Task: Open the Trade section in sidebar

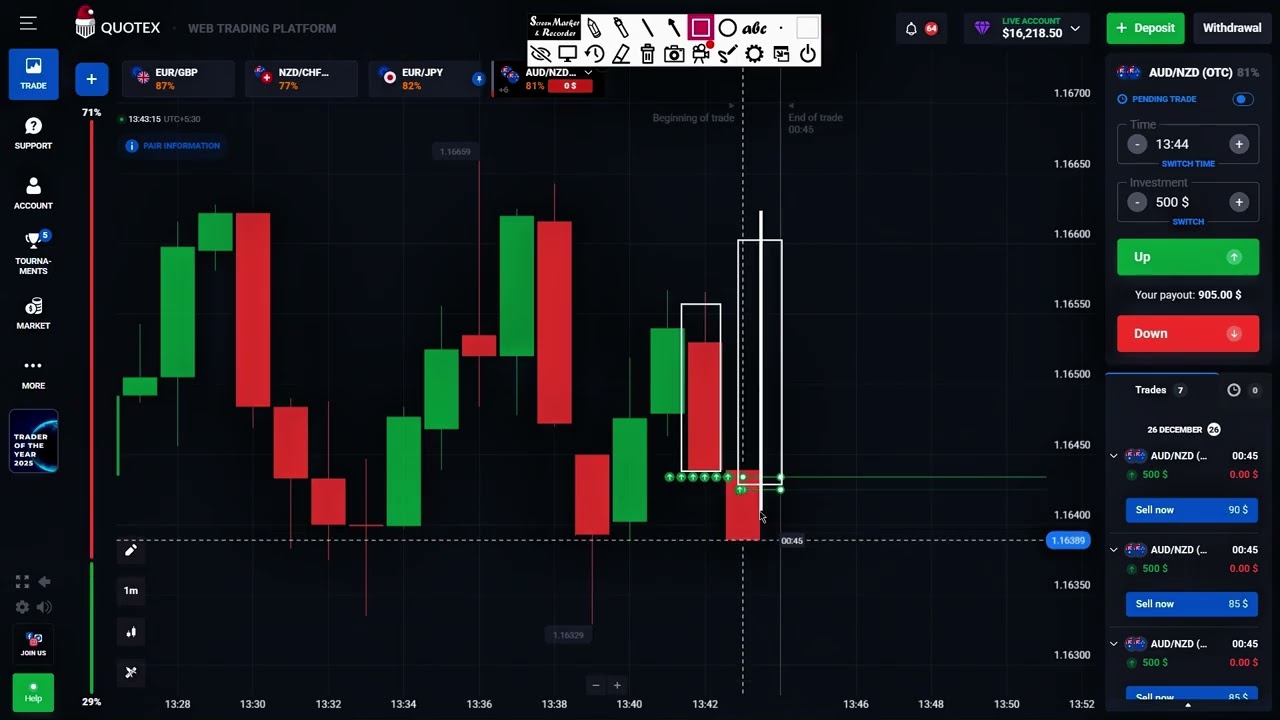Action: coord(33,73)
